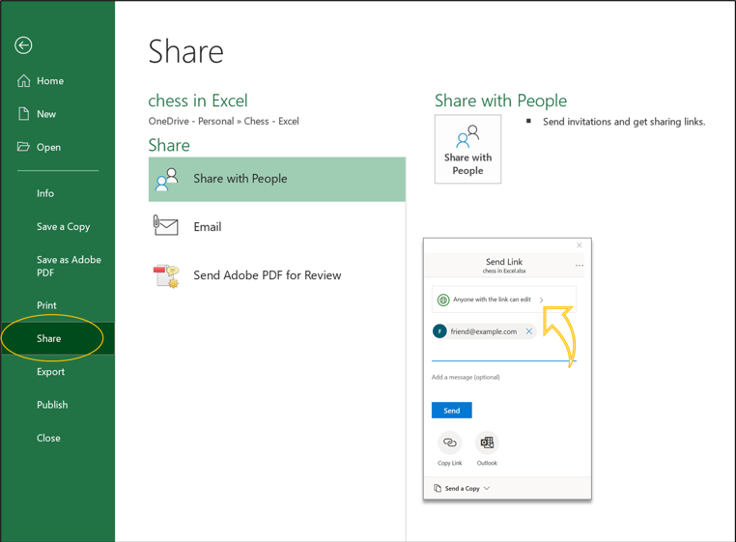The width and height of the screenshot is (736, 542).
Task: Click the friend@example.com recipient chip
Action: [484, 331]
